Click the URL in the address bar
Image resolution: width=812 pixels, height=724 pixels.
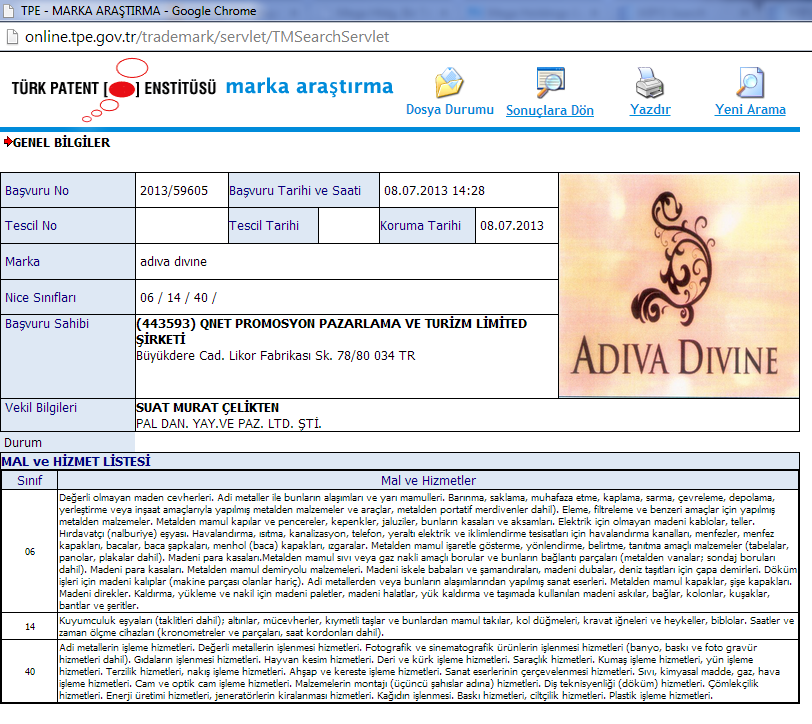[207, 37]
